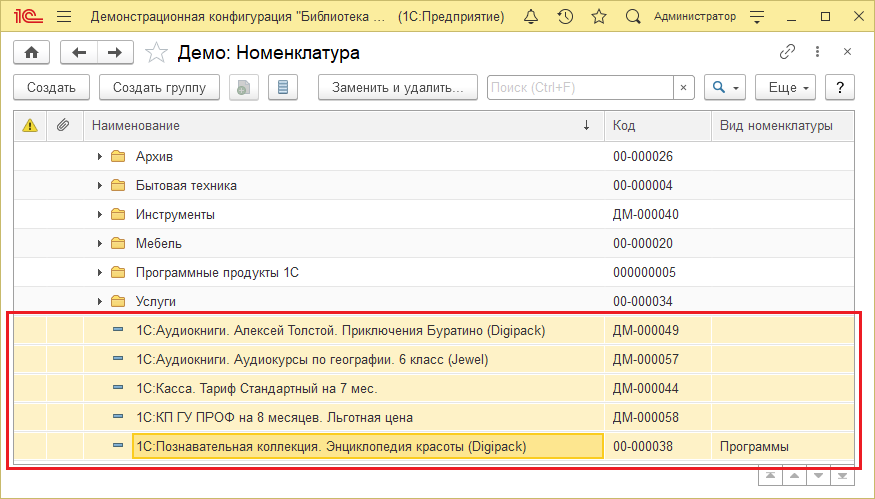Click into the Поиск search field
The image size is (875, 499).
click(580, 88)
